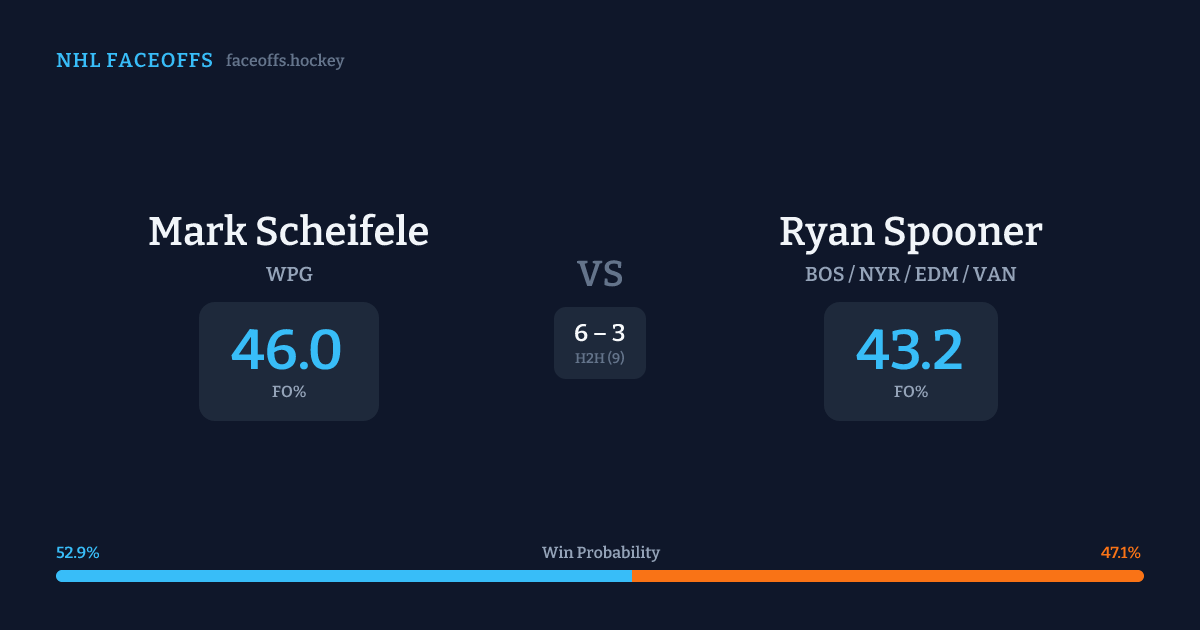This screenshot has width=1200, height=630.
Task: Click the FO% label under 43.2
Action: pyautogui.click(x=910, y=392)
